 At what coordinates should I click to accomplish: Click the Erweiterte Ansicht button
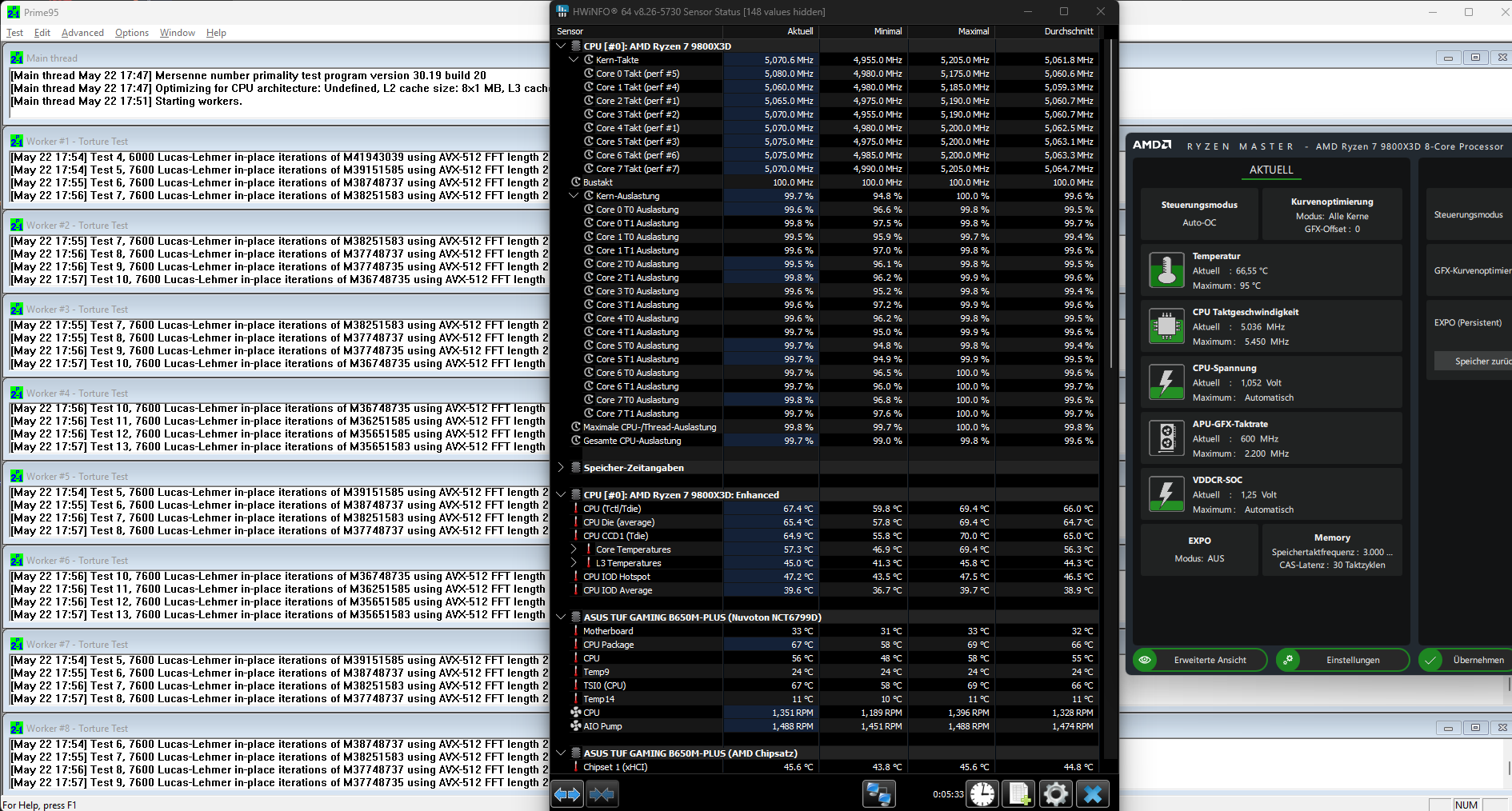(x=1200, y=660)
